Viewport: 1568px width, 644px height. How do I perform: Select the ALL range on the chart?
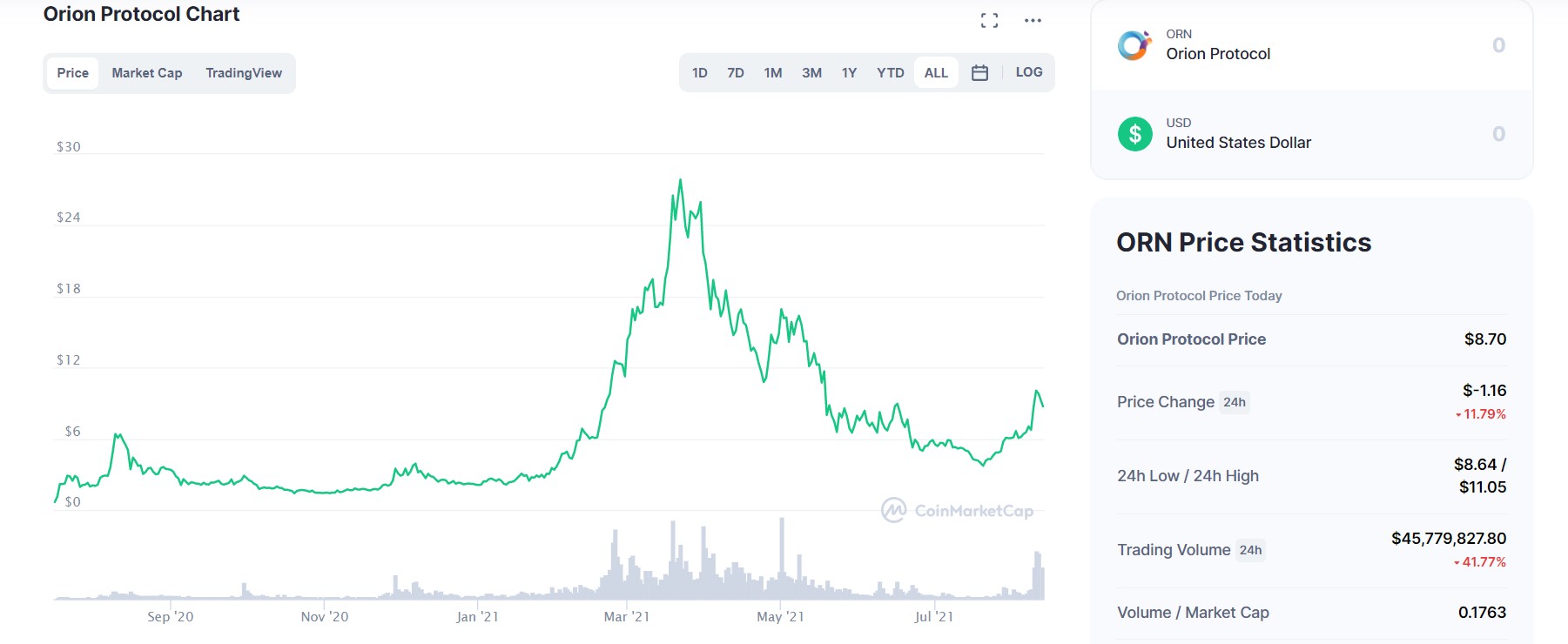coord(936,72)
